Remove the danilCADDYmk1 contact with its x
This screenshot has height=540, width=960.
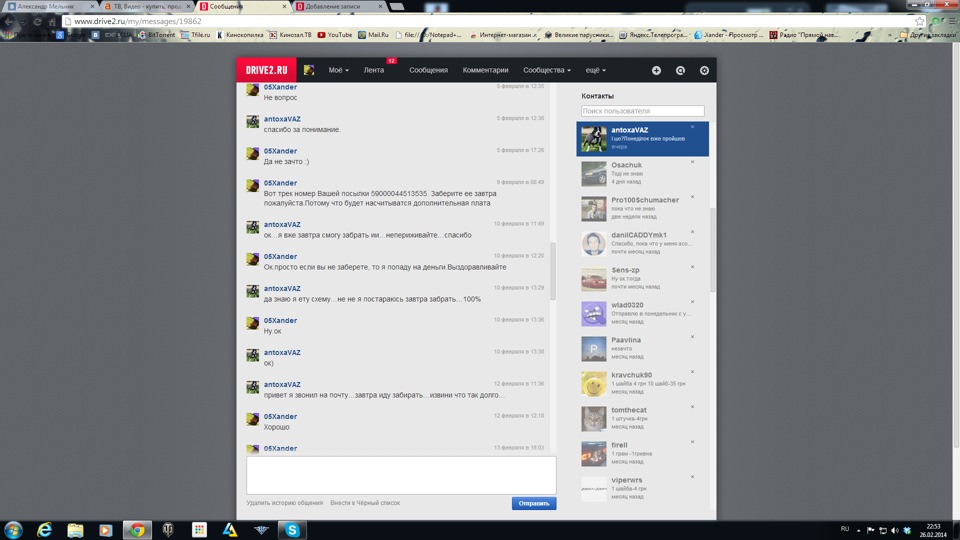[x=692, y=231]
